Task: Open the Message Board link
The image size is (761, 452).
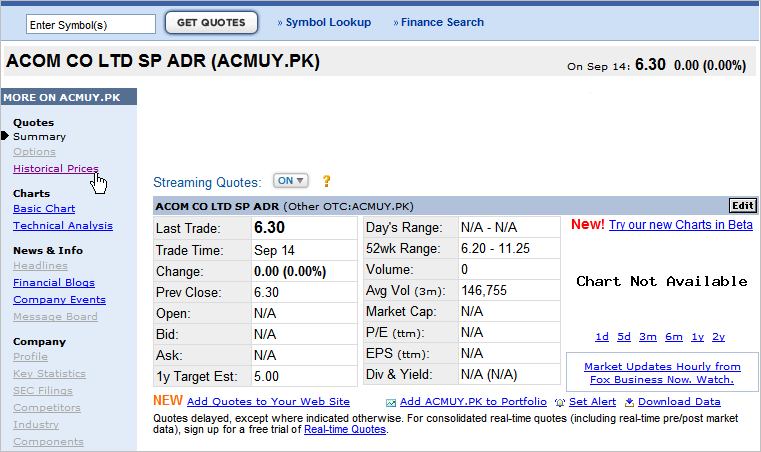Action: point(55,317)
